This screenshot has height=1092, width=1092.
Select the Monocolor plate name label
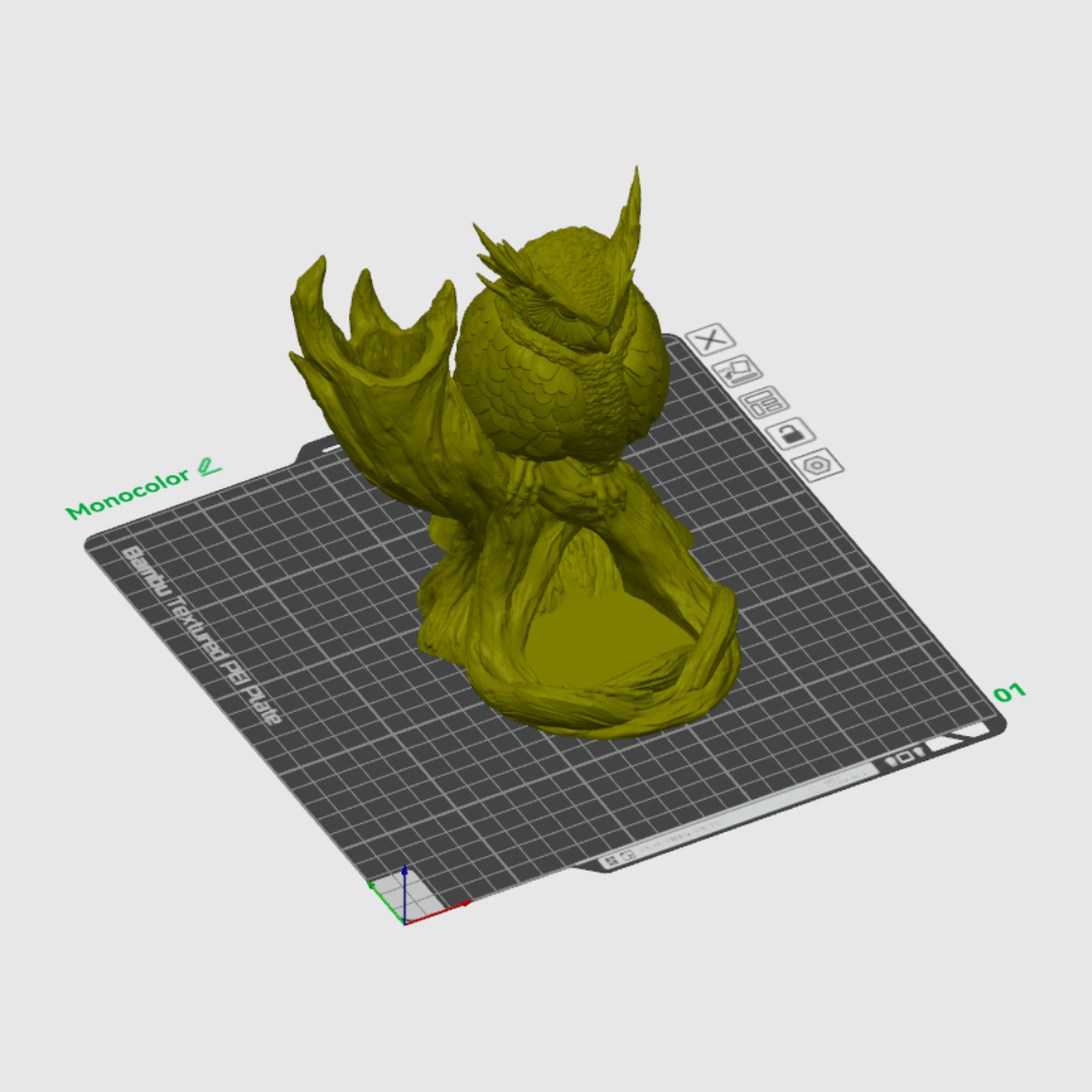[x=128, y=494]
